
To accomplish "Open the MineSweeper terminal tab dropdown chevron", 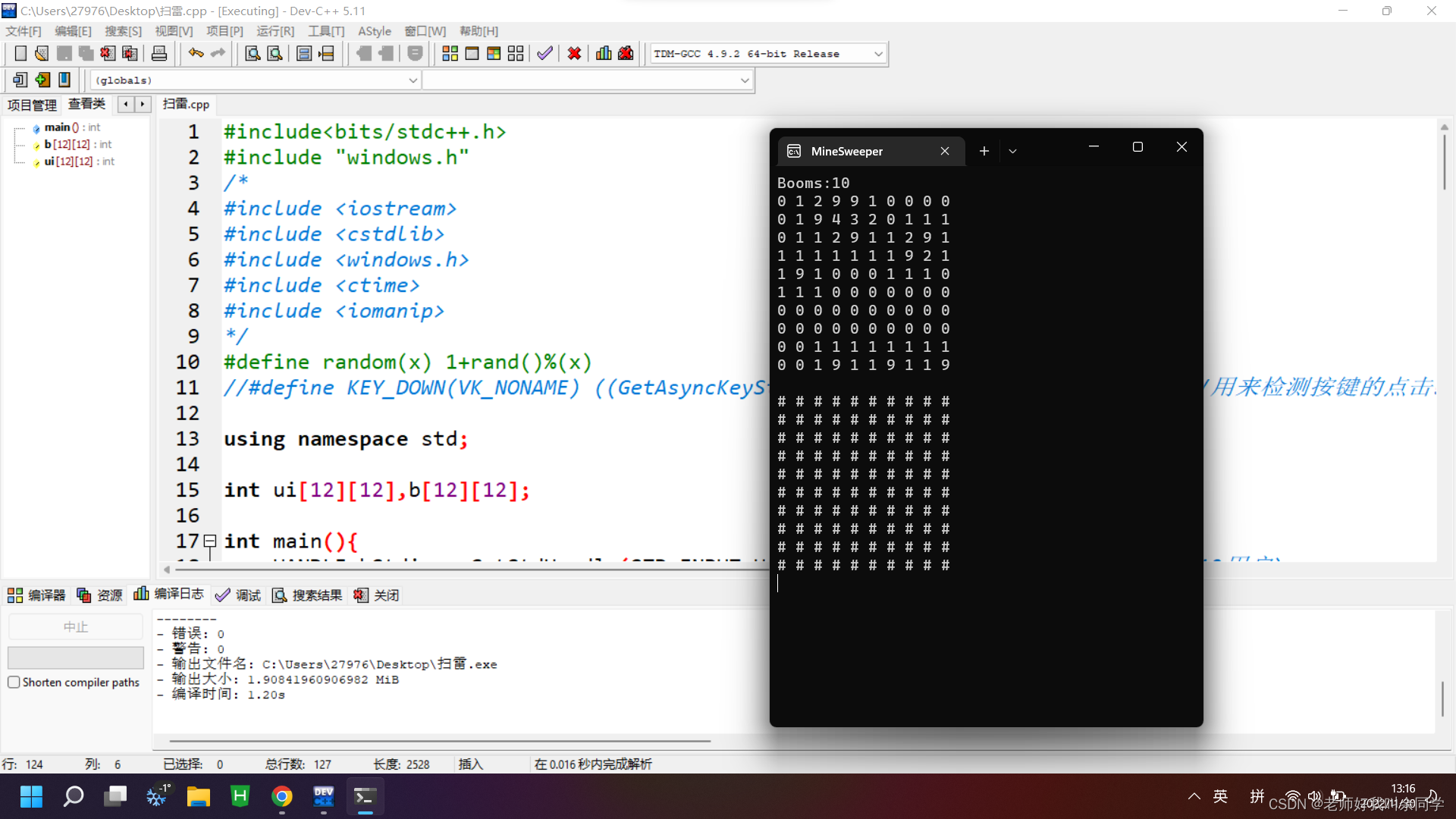I will pyautogui.click(x=1012, y=151).
